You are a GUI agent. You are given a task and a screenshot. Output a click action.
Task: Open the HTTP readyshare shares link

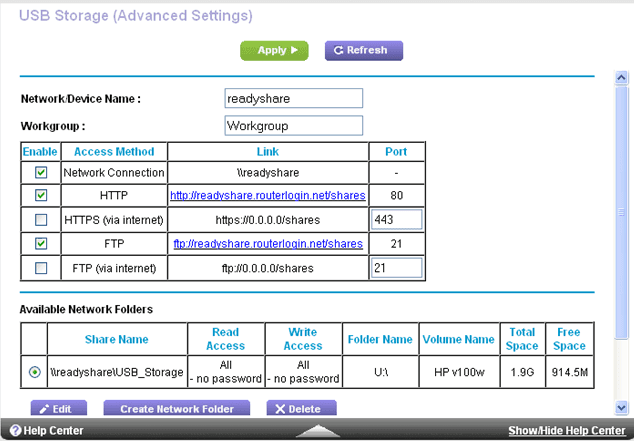(x=266, y=196)
